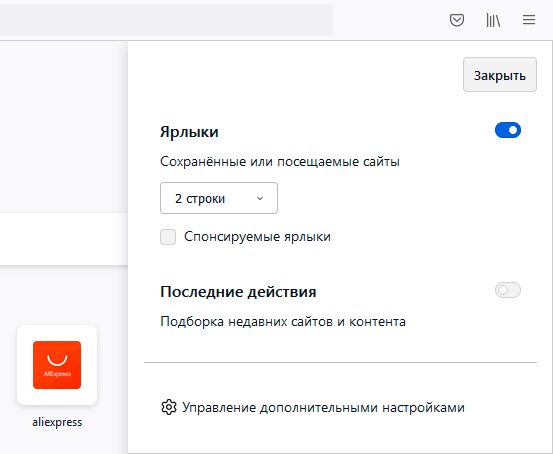Image resolution: width=553 pixels, height=454 pixels.
Task: Click the Спонсируемые ярлыки label text
Action: (257, 237)
